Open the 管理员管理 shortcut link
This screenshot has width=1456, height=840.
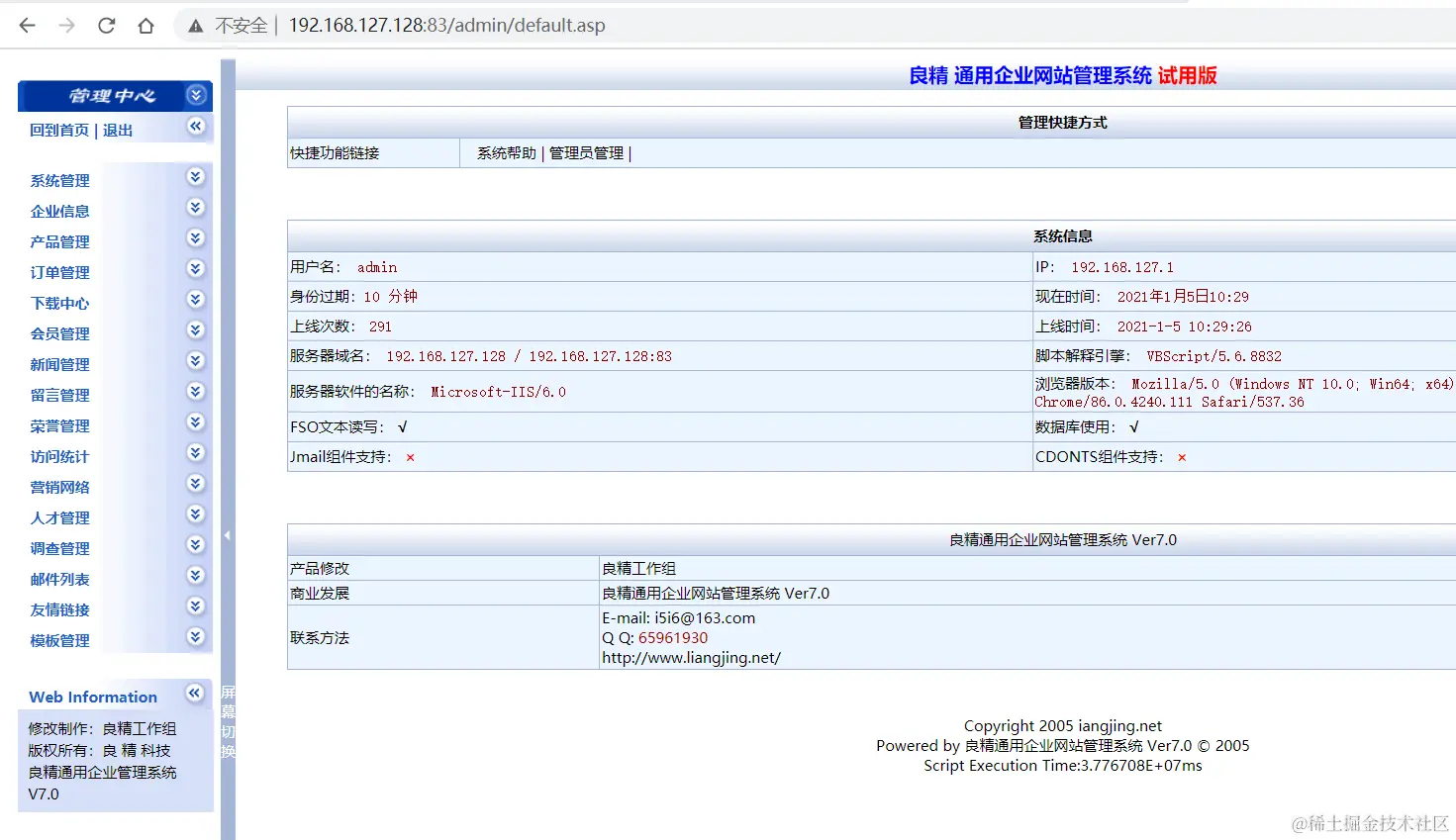tap(587, 153)
